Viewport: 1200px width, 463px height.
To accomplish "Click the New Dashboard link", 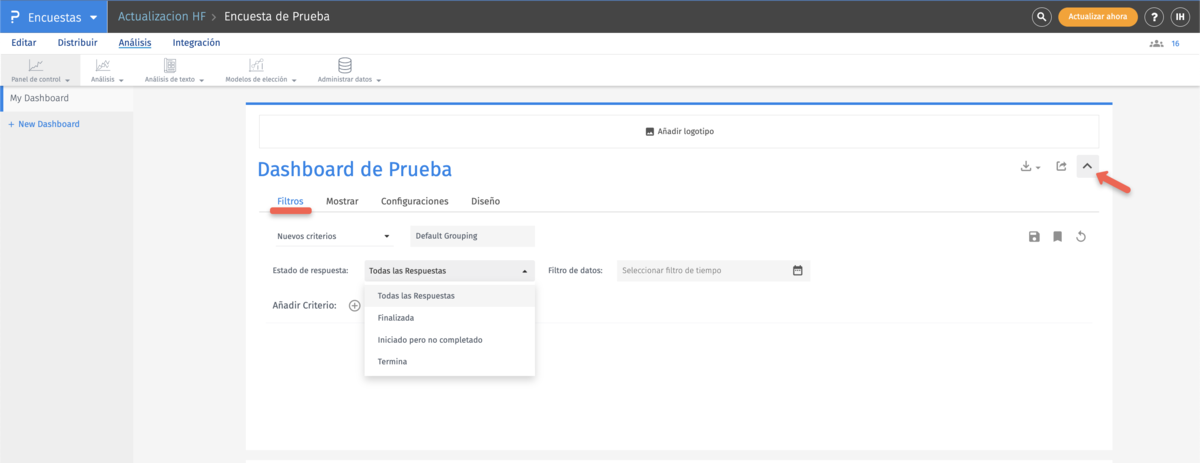I will [x=44, y=124].
